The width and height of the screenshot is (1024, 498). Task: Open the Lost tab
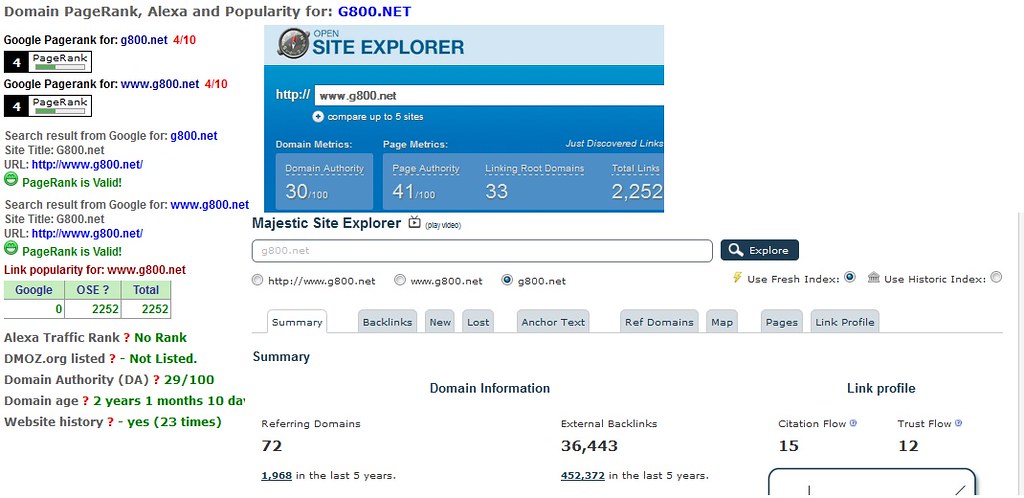pos(478,322)
